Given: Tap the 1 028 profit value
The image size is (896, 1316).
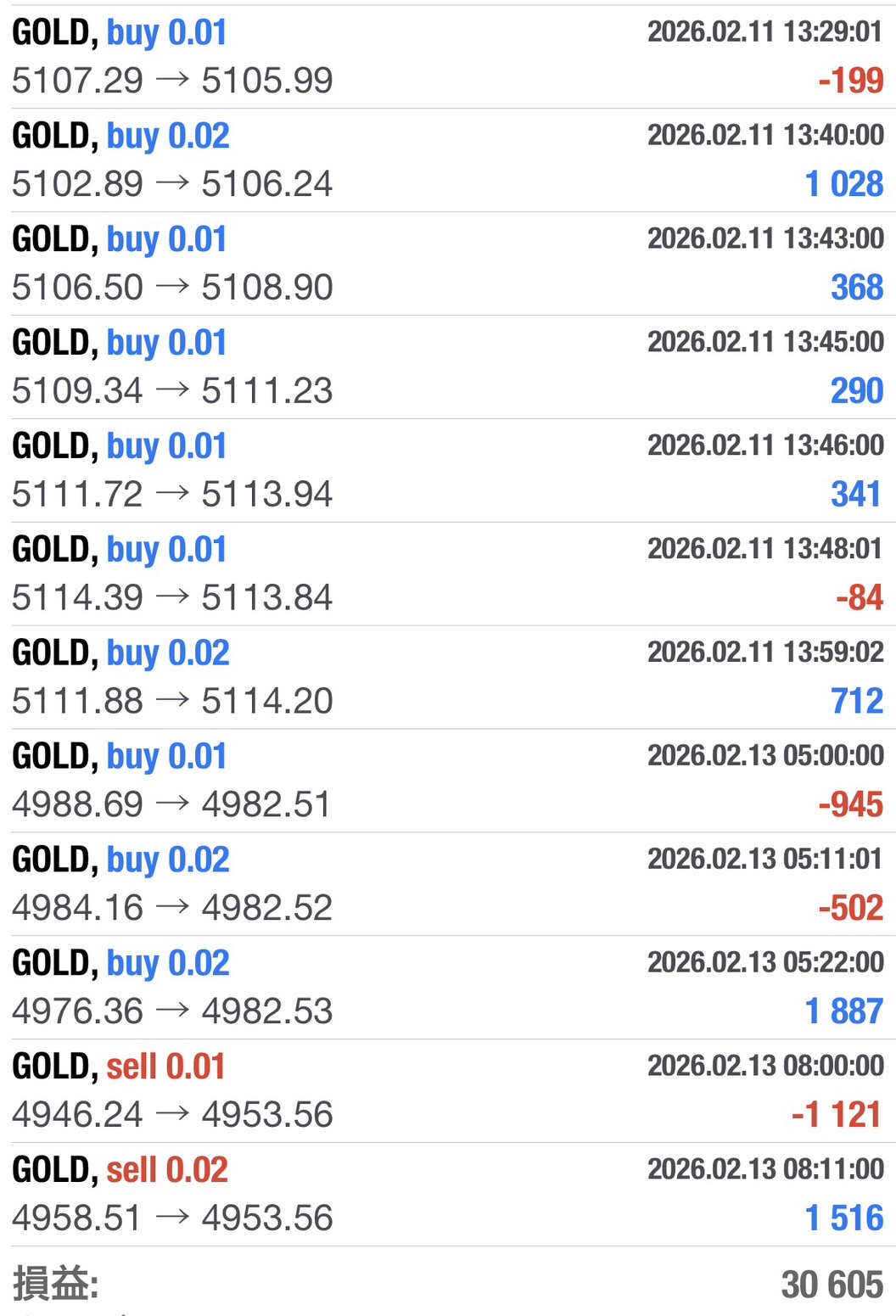Looking at the screenshot, I should tap(843, 184).
